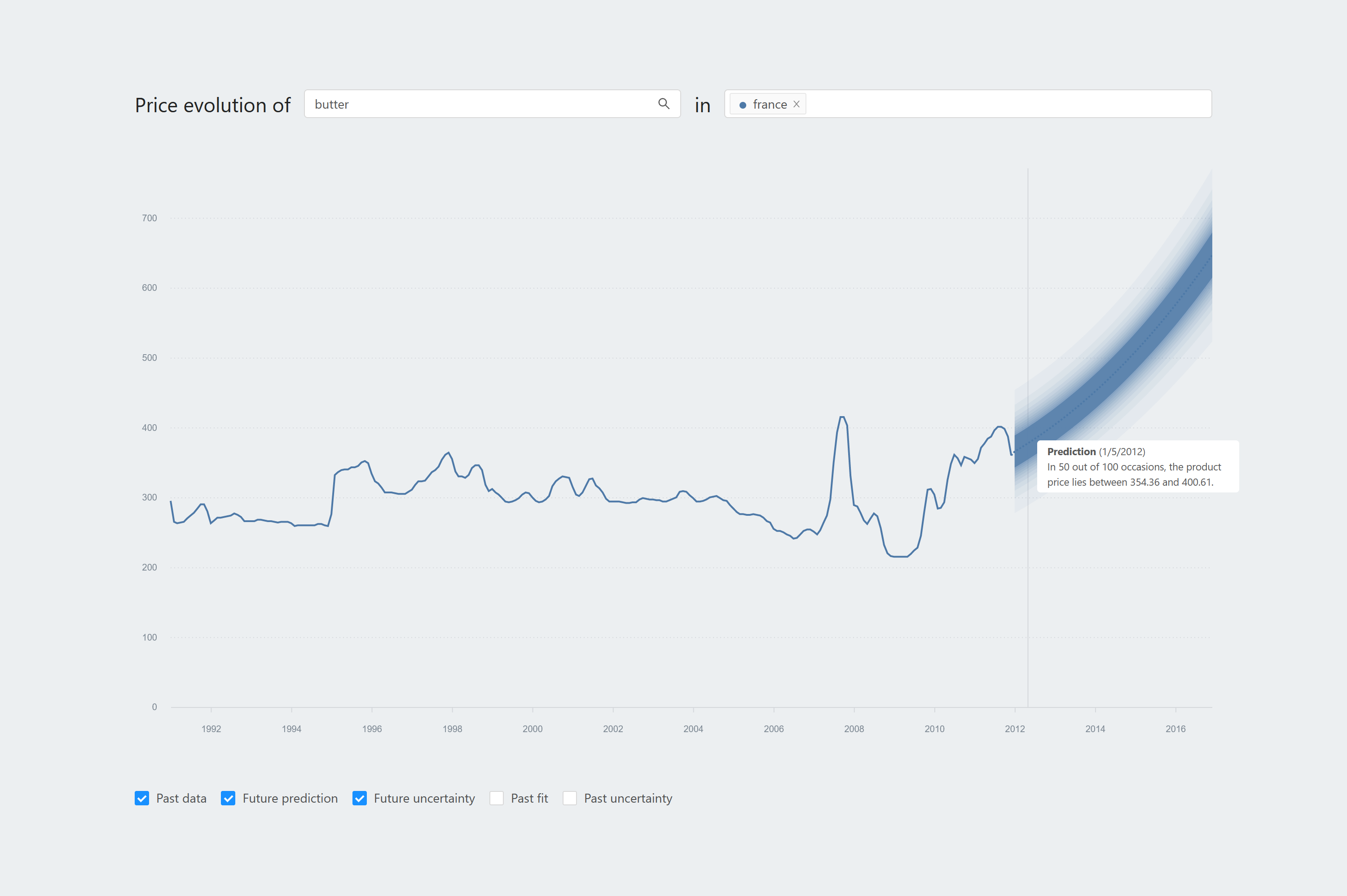Click the prediction tooltip box
This screenshot has height=896, width=1347.
pyautogui.click(x=1137, y=466)
